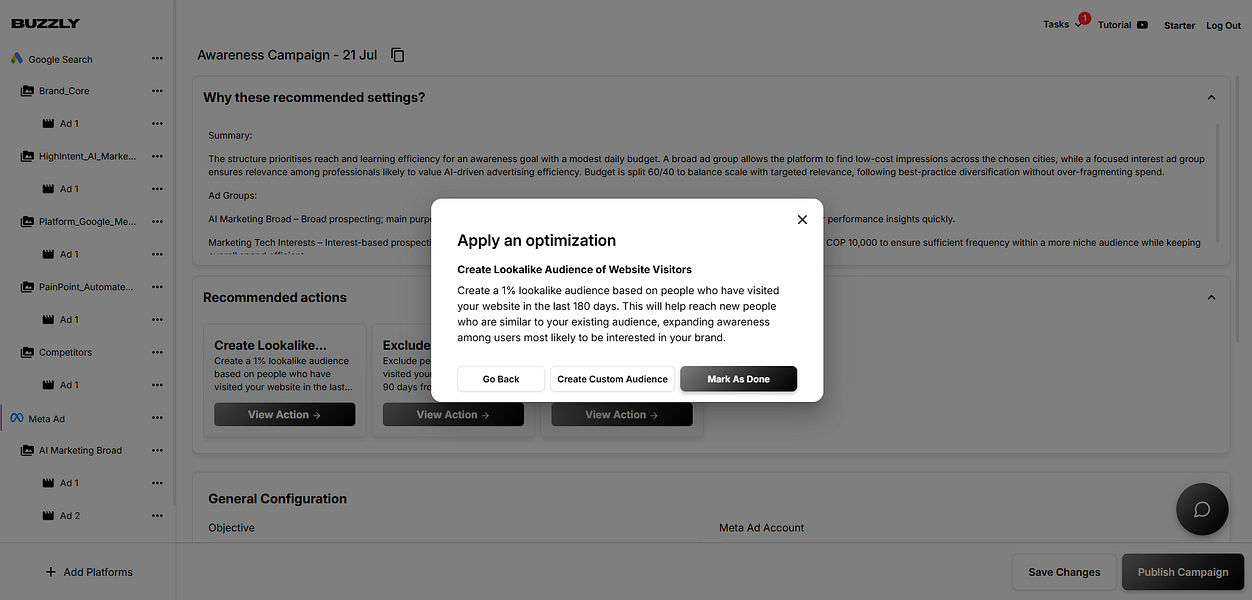The width and height of the screenshot is (1252, 600).
Task: Open the chat bubble icon
Action: click(x=1201, y=509)
